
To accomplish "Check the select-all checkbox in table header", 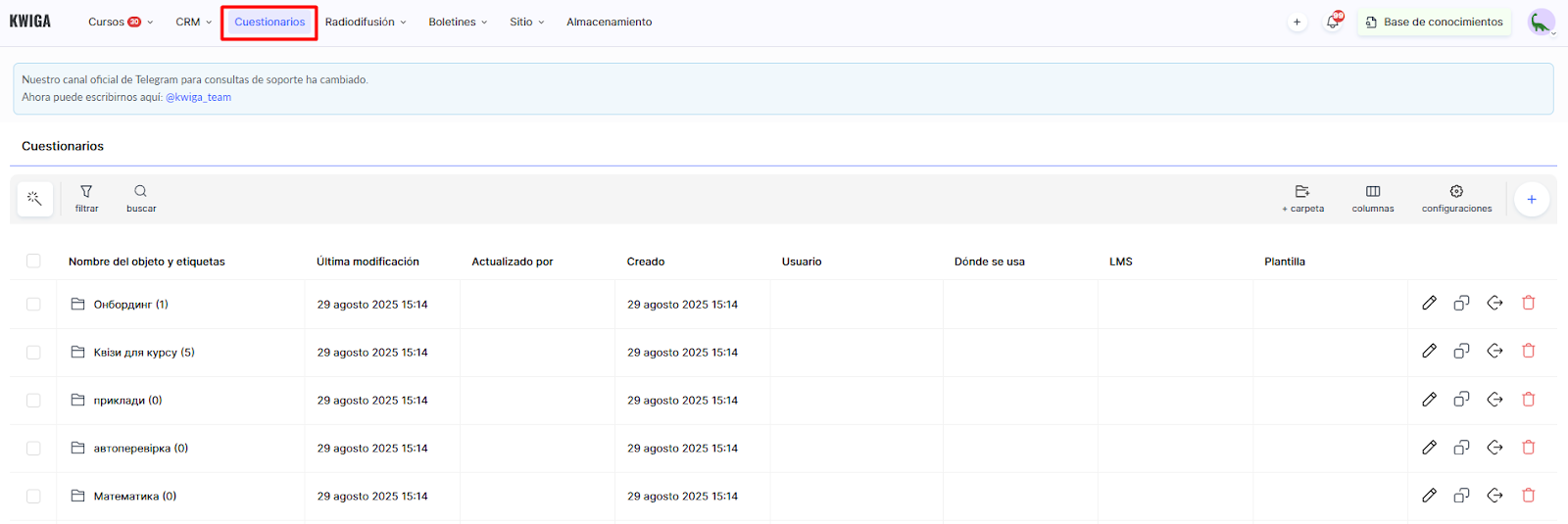I will pyautogui.click(x=33, y=262).
